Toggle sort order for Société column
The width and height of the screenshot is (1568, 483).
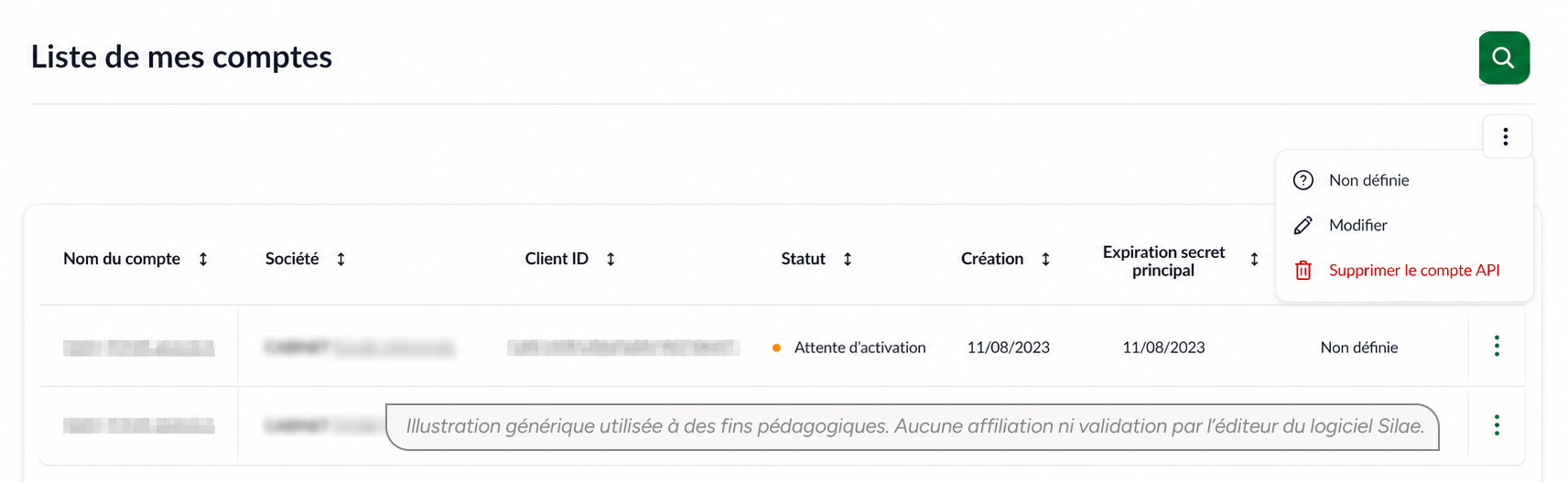[x=341, y=259]
